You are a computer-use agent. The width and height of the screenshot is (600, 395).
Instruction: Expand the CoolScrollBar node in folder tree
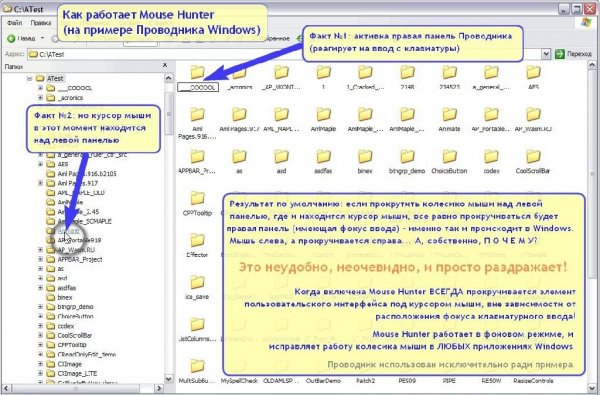pos(40,335)
